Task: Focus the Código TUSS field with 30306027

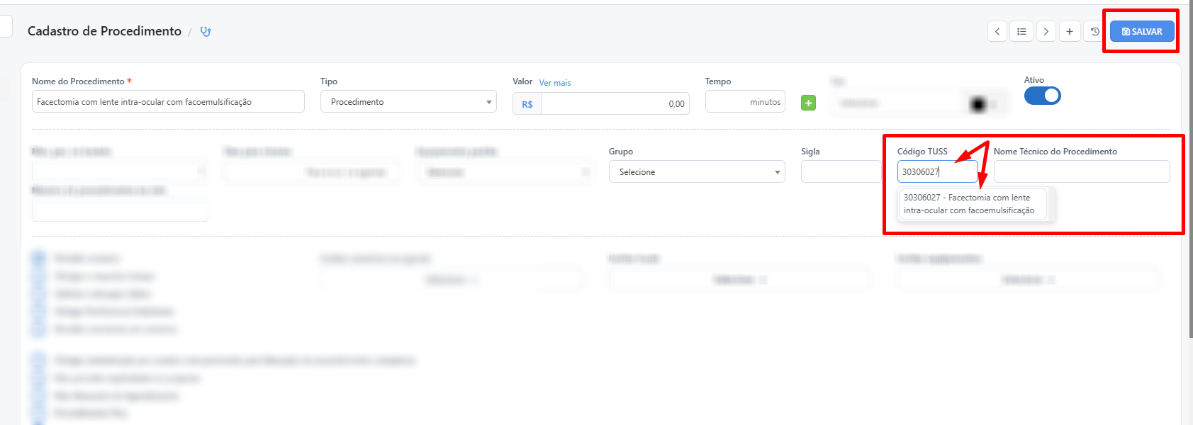Action: click(x=937, y=172)
